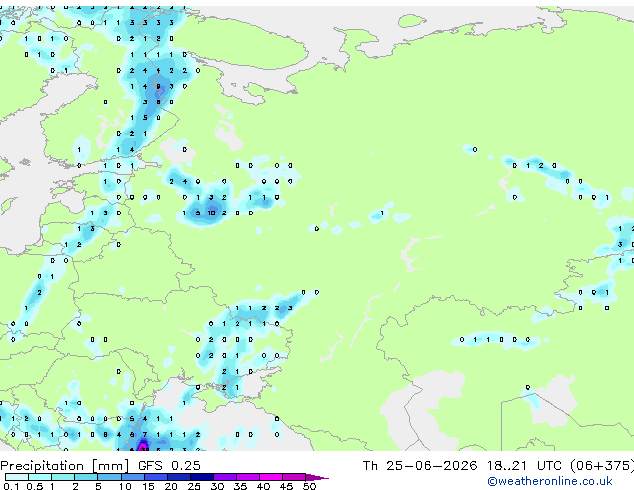Select the 0.5–1 mm legend color swatch

pyautogui.click(x=40, y=477)
